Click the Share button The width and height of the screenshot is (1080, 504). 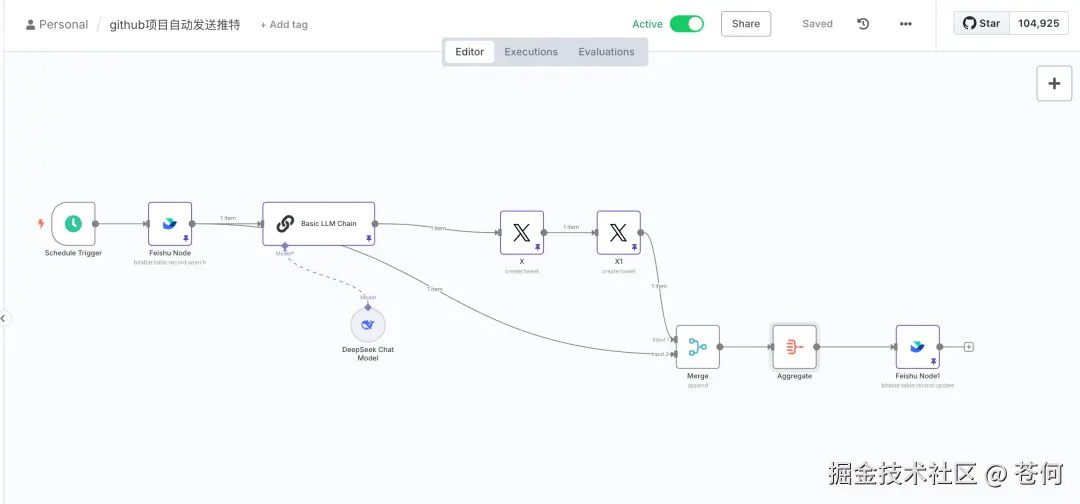pos(746,24)
